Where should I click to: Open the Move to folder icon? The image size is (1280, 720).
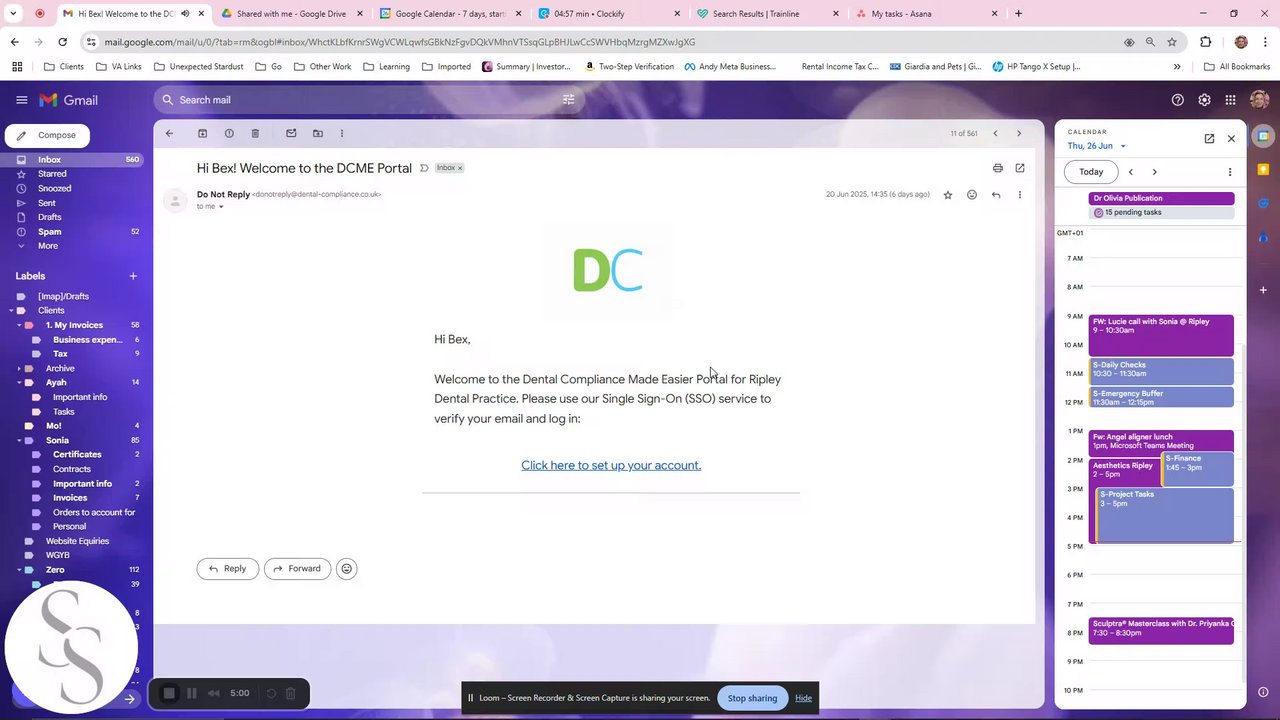click(318, 133)
